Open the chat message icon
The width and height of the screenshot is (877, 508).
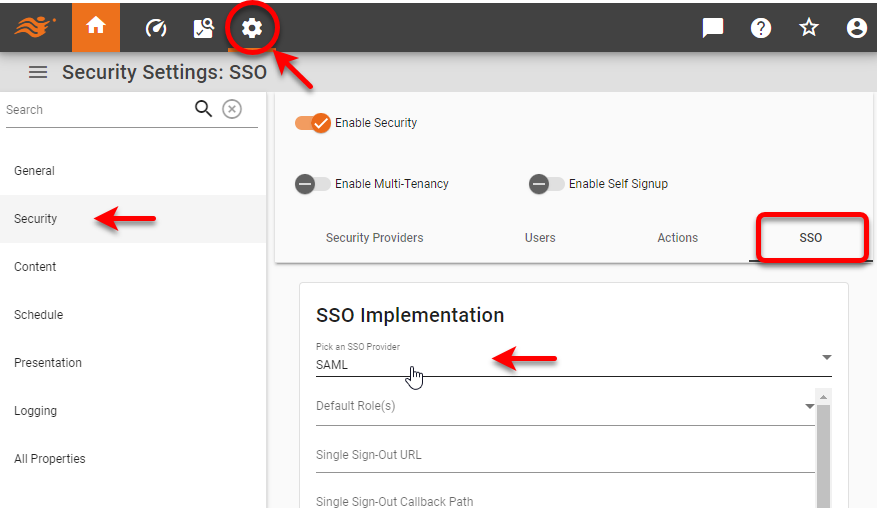[713, 28]
